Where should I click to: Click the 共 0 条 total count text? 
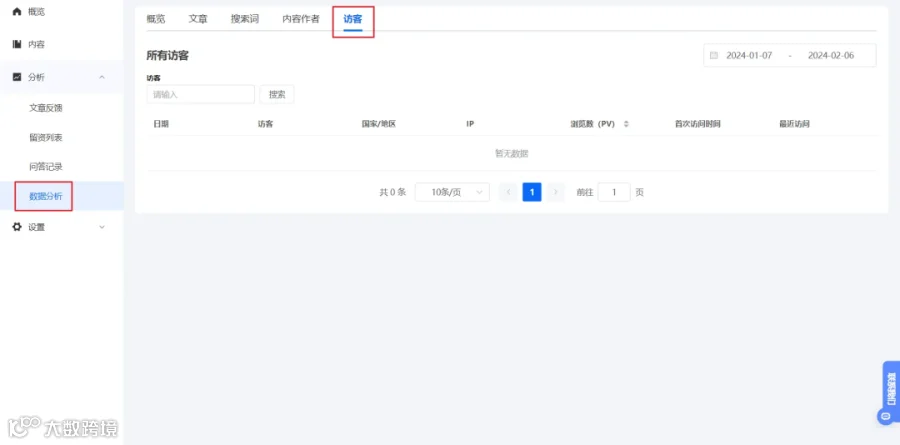[x=393, y=192]
